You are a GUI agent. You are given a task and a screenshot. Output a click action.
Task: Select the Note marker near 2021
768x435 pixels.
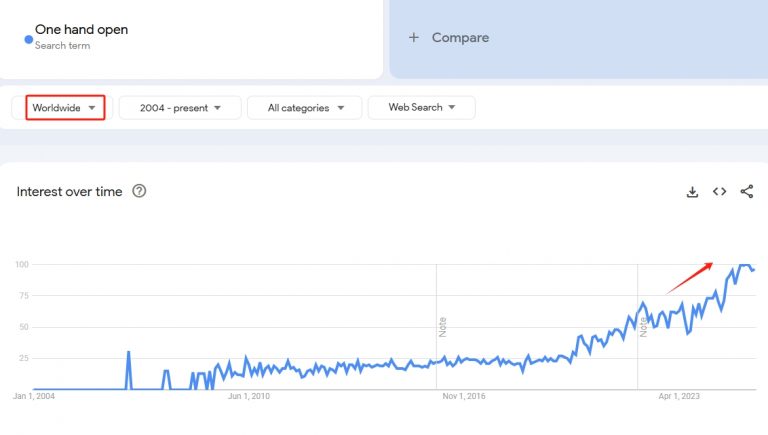tap(643, 326)
